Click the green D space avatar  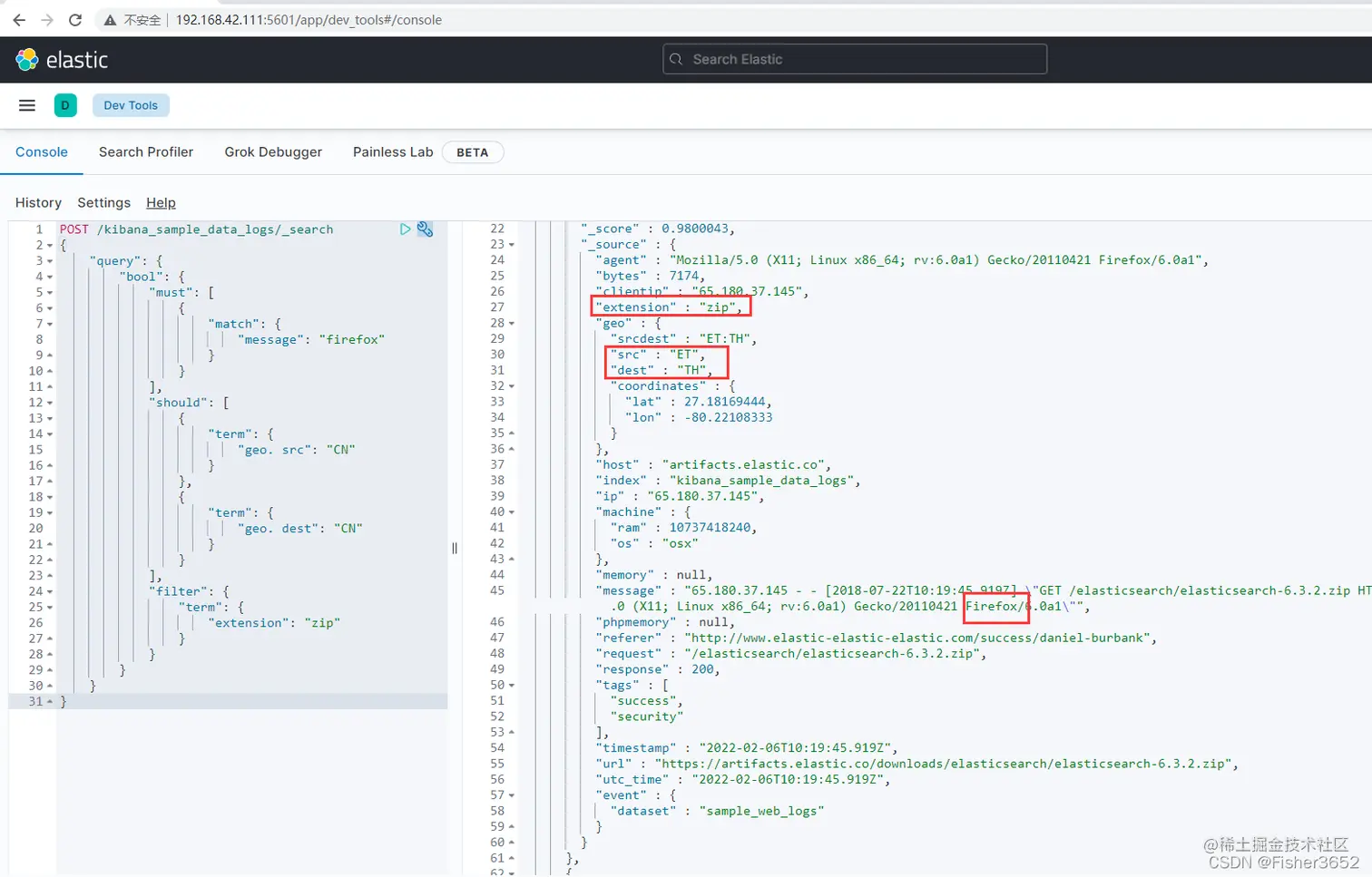coord(65,105)
